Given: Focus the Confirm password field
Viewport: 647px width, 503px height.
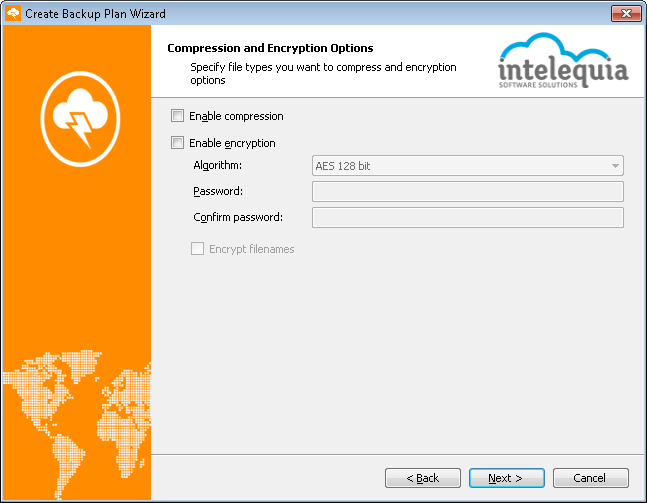Looking at the screenshot, I should tap(468, 217).
